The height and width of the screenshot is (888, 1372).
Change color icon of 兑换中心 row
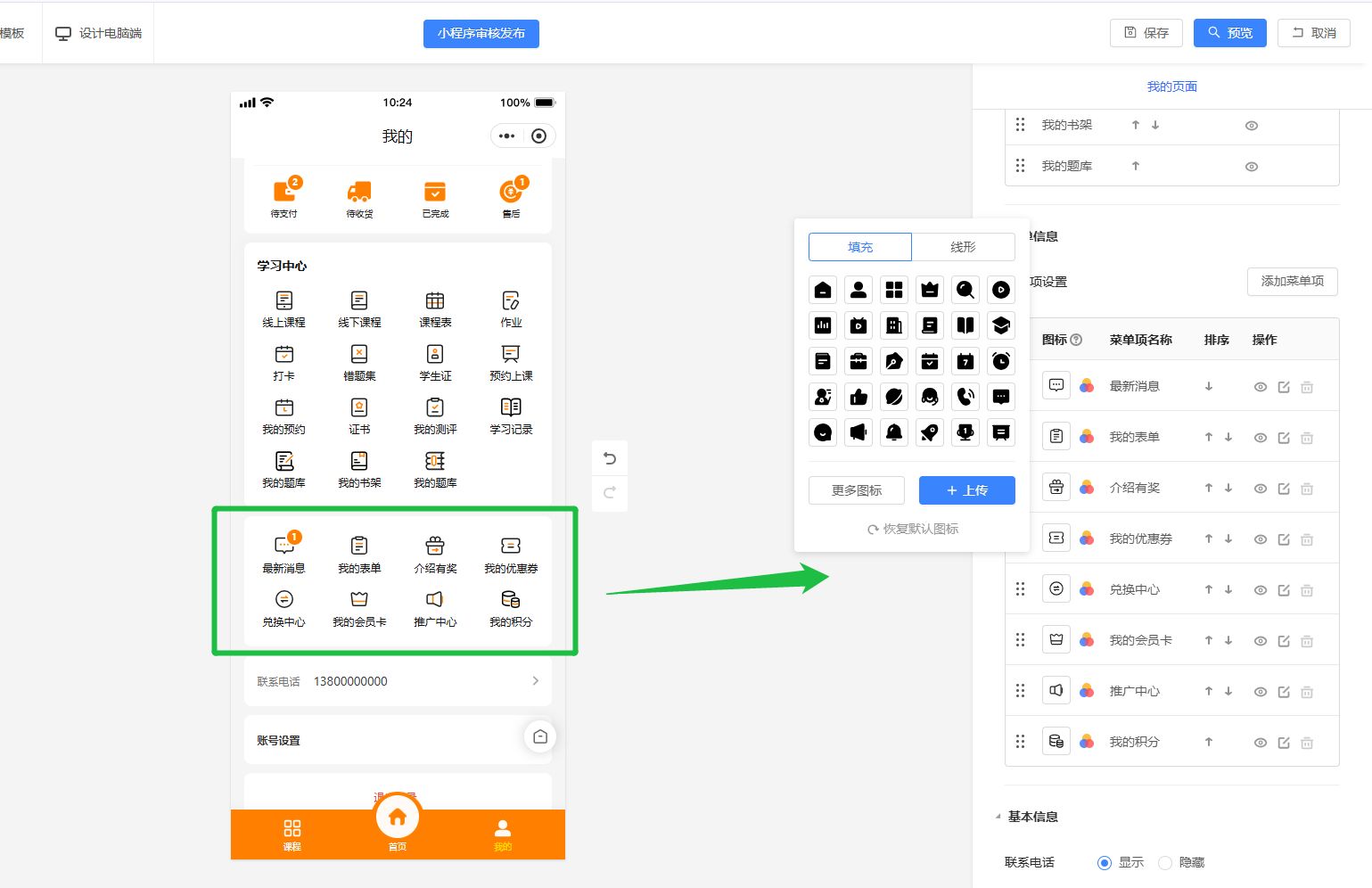tap(1087, 589)
